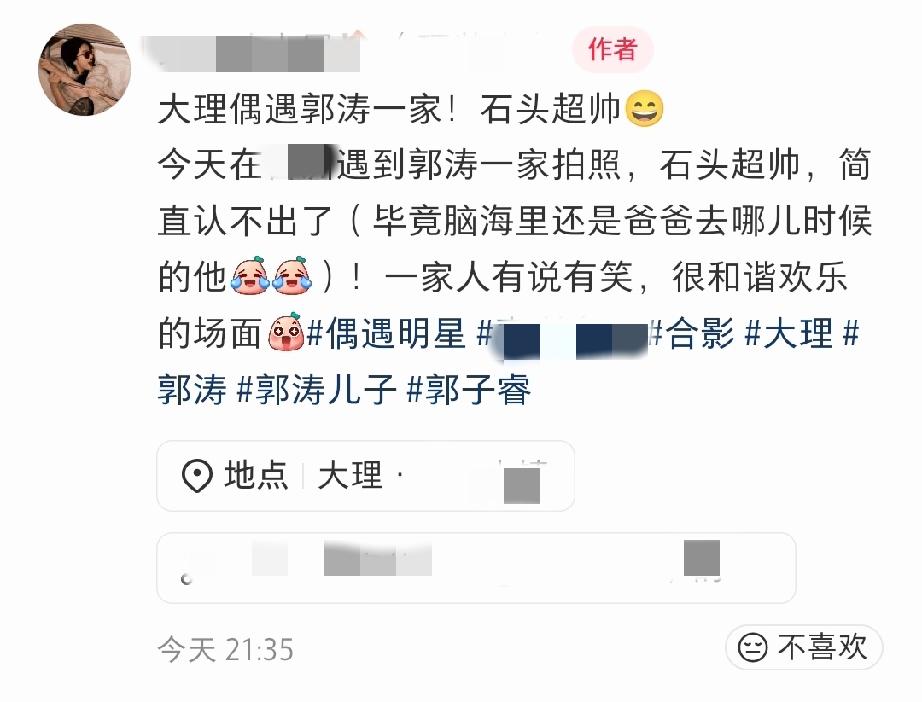Image resolution: width=922 pixels, height=702 pixels.
Task: Click the 今天 21:35 timestamp
Action: (226, 650)
